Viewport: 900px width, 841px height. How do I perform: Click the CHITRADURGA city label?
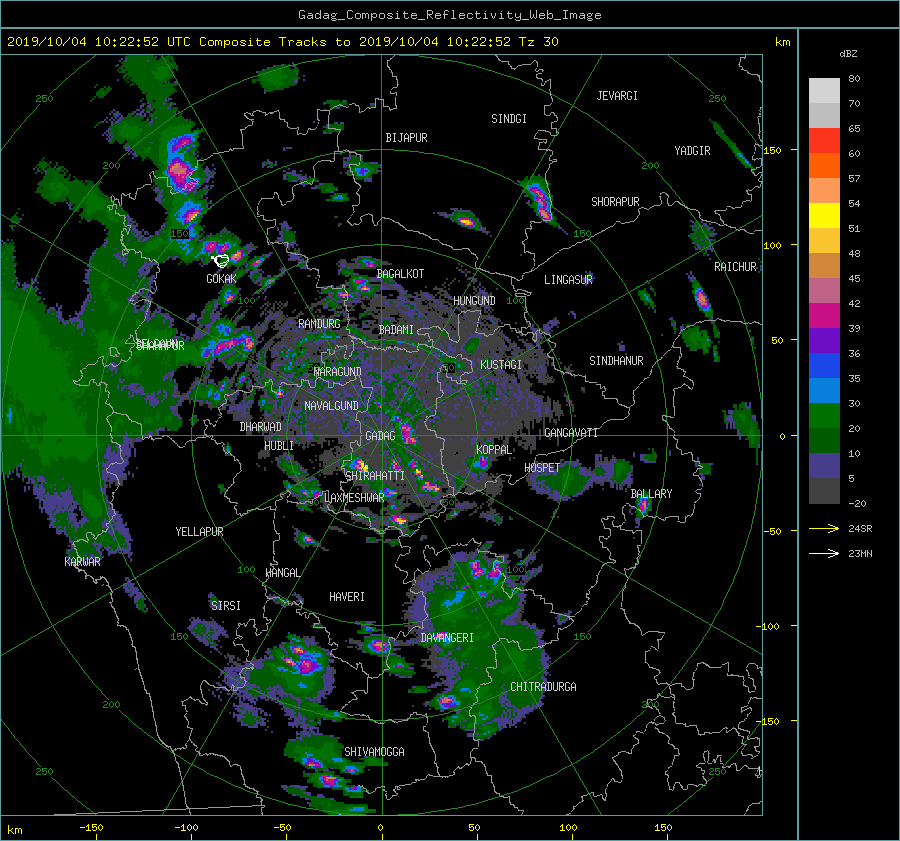pos(544,687)
